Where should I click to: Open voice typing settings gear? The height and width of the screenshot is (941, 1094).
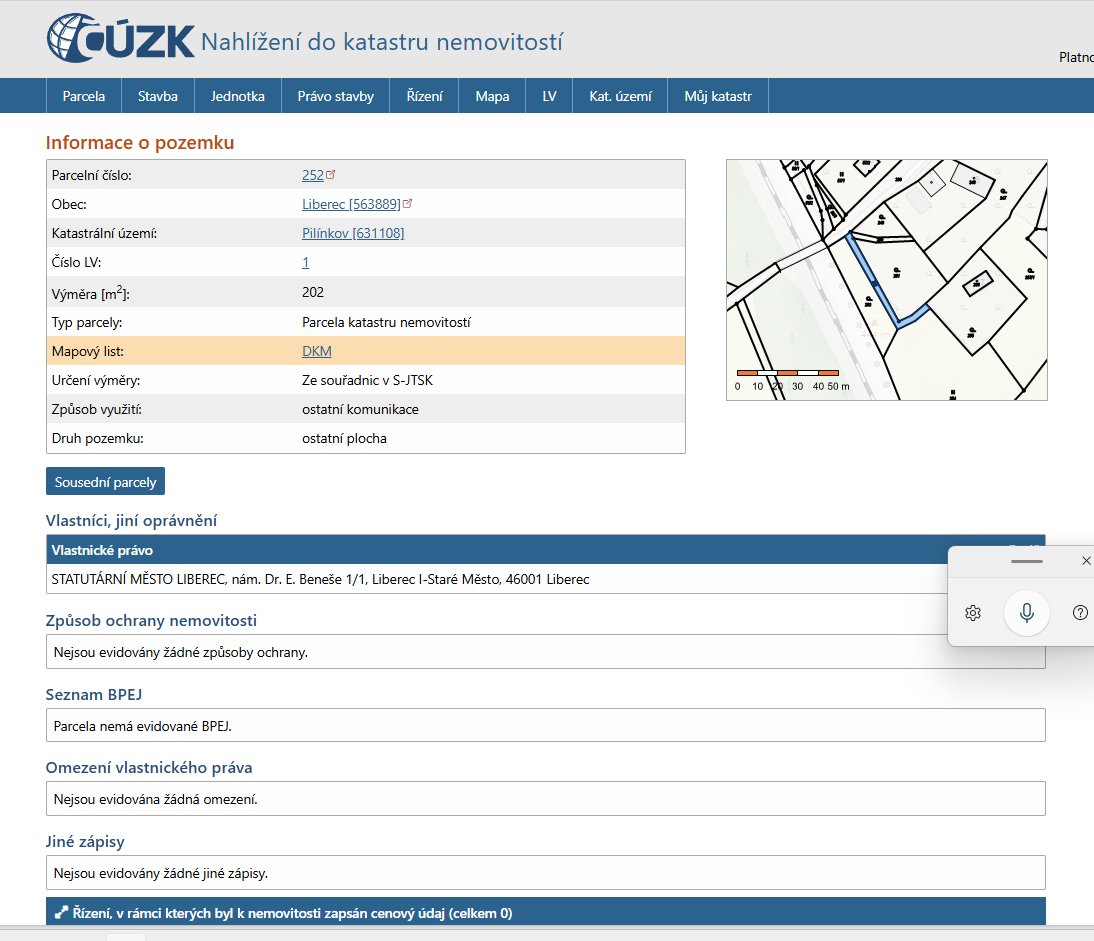click(972, 613)
